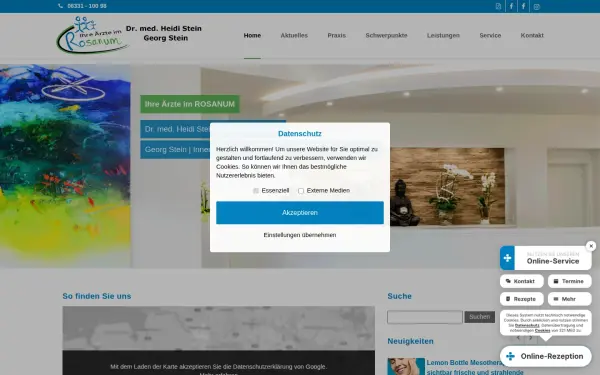
Task: Toggle the Essenziell checkbox
Action: [x=256, y=191]
